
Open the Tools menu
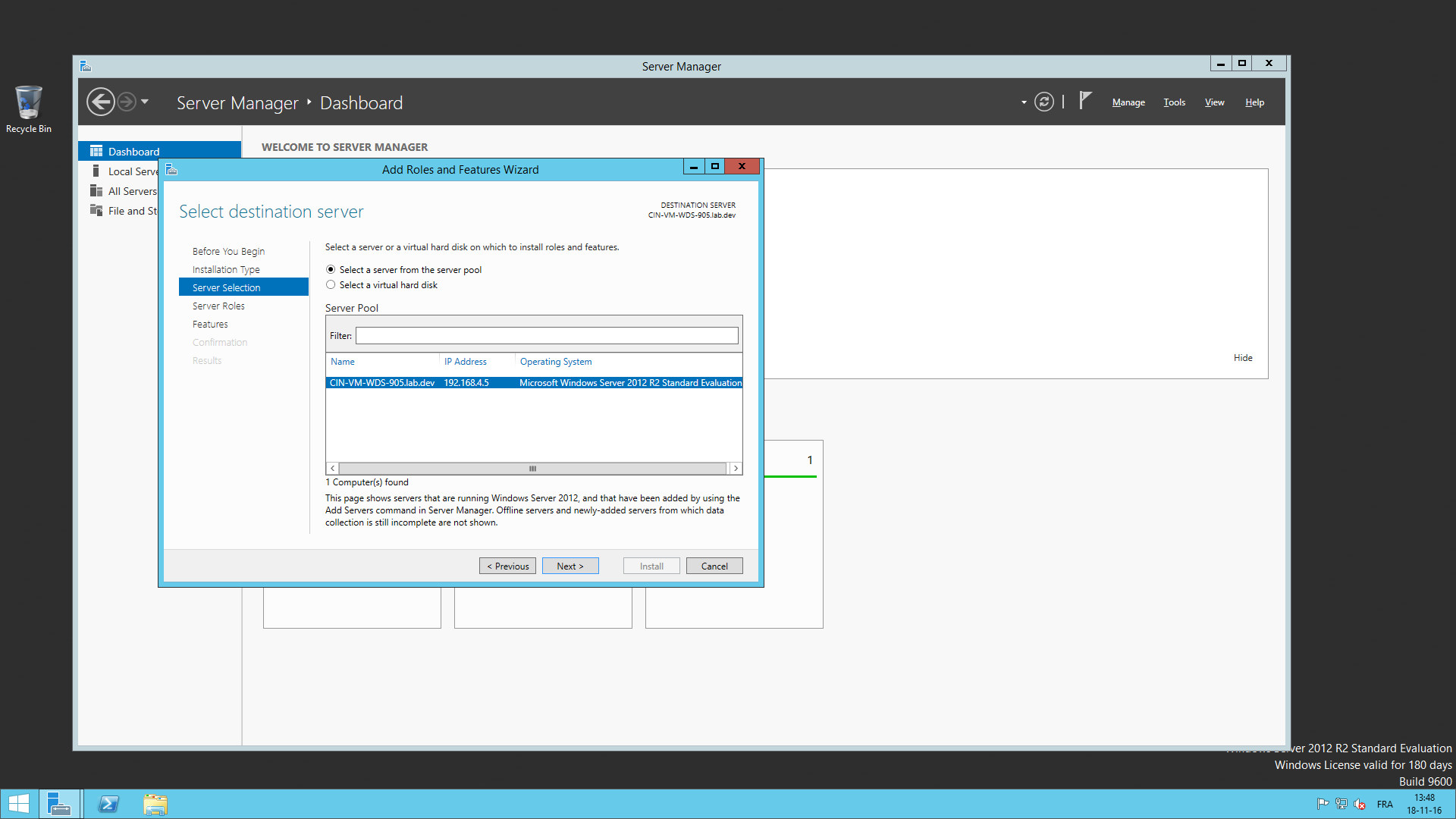[x=1174, y=102]
